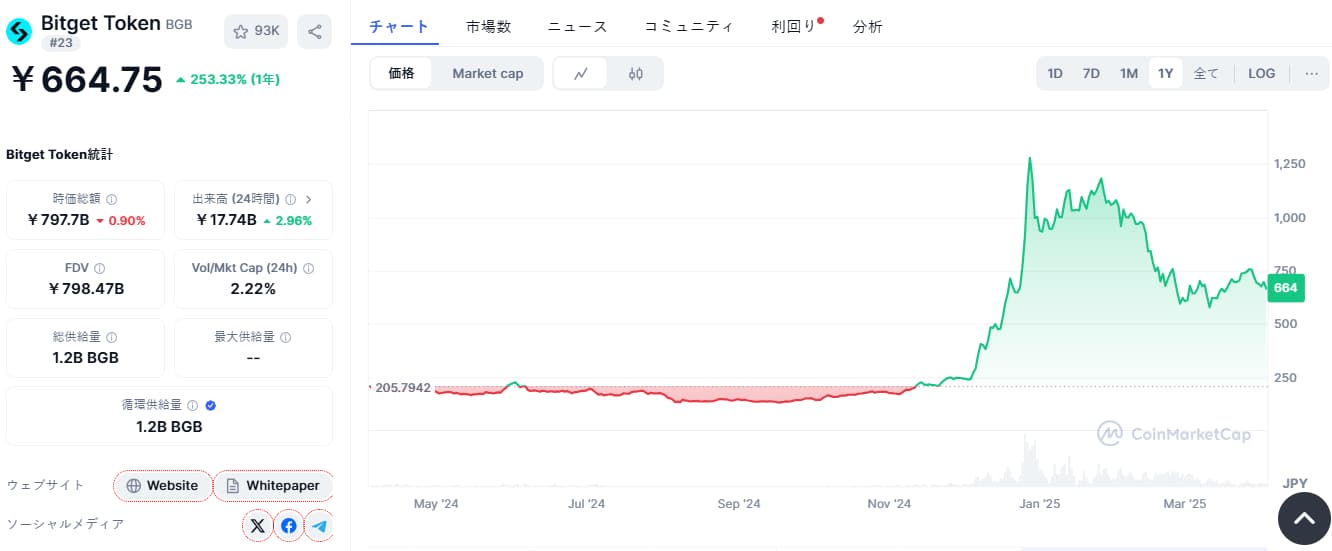Click the ¥798.47B FDV value
1332x551 pixels.
pos(86,289)
